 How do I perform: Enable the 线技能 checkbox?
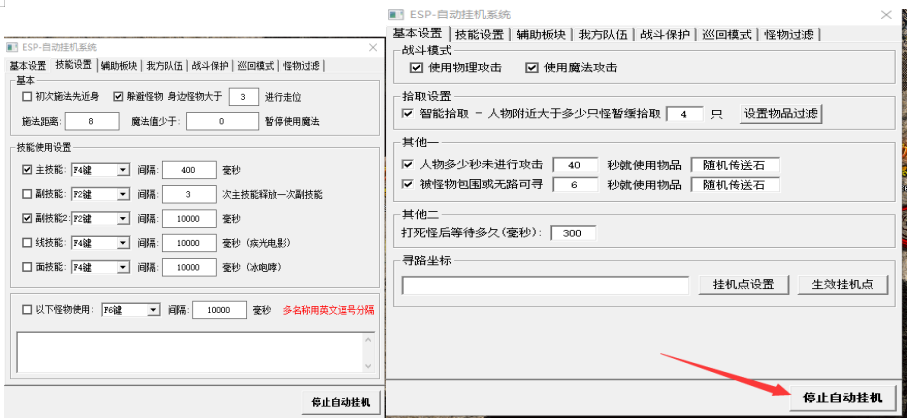pos(27,243)
